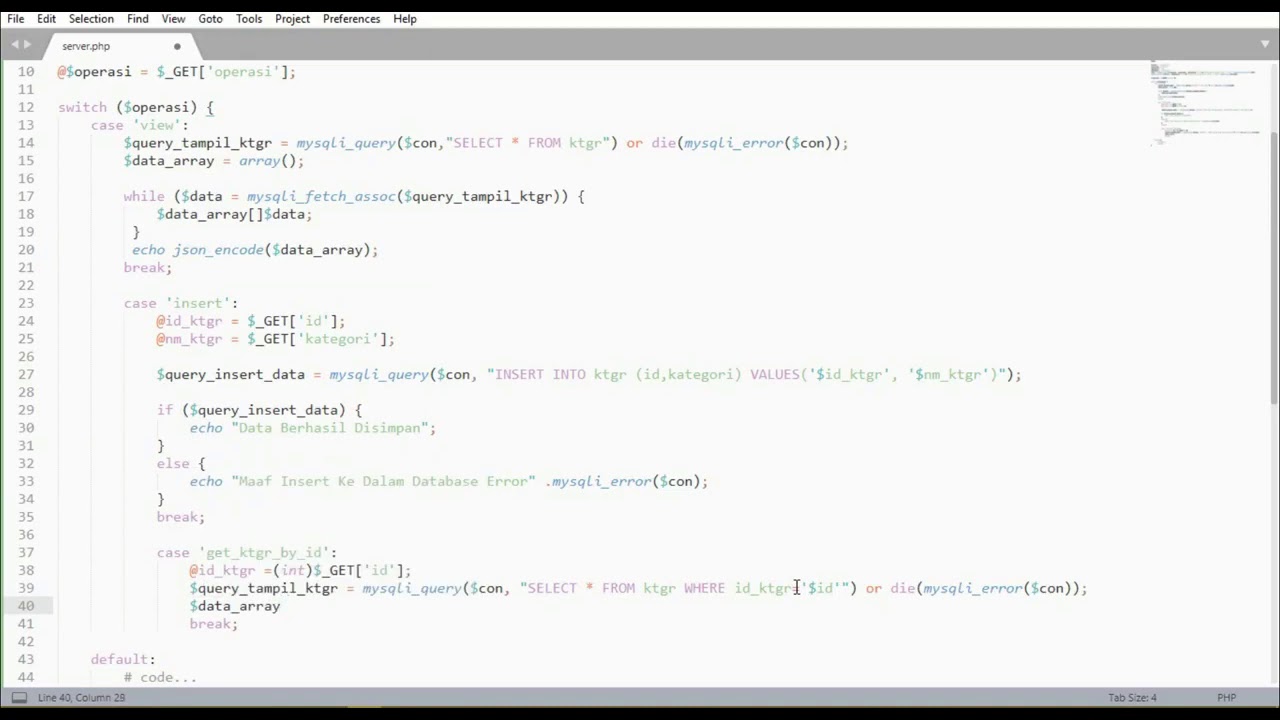Open the File menu
This screenshot has width=1280, height=720.
coord(16,18)
